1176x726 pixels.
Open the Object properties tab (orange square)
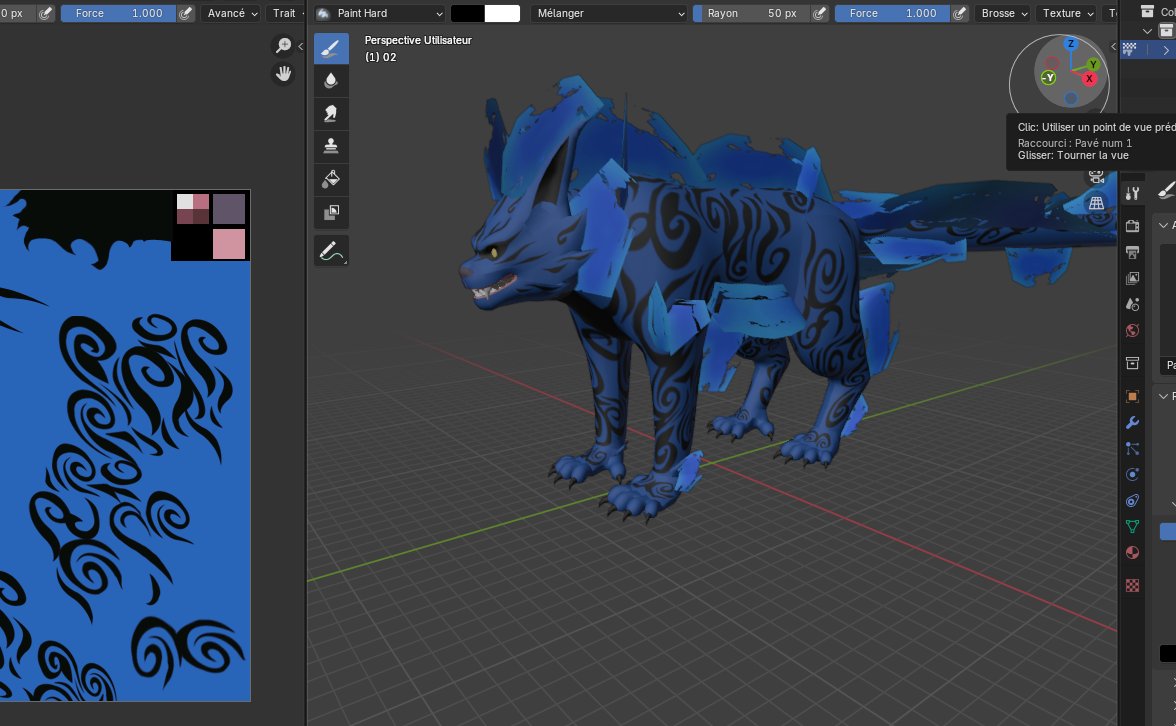click(x=1132, y=397)
